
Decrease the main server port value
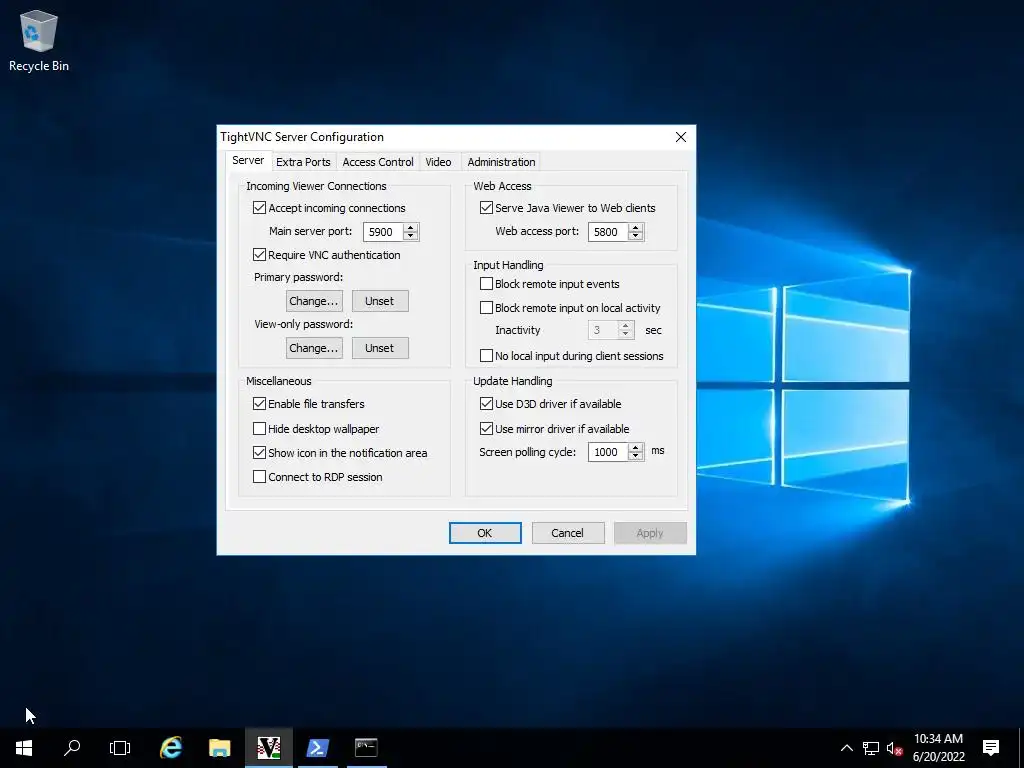coord(411,236)
